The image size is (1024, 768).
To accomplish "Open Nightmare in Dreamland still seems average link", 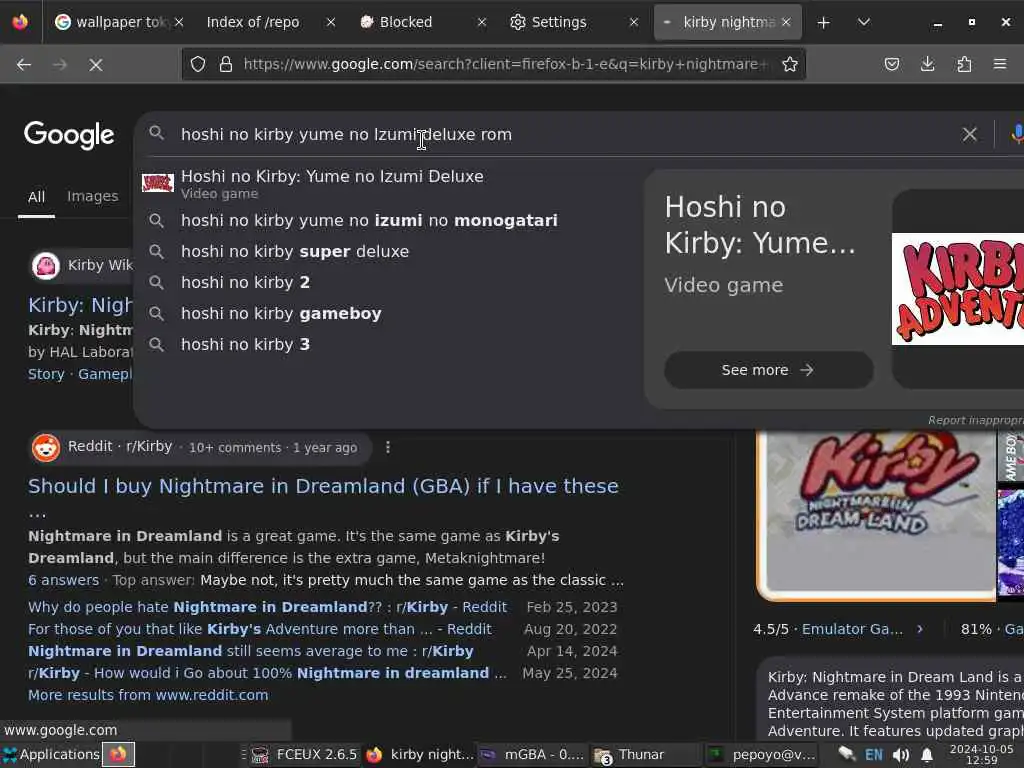I will pyautogui.click(x=251, y=651).
